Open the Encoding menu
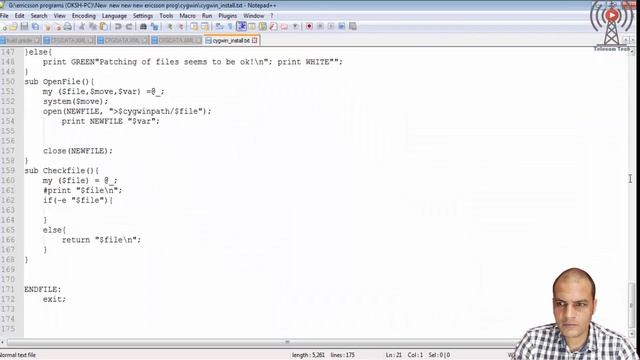 tap(84, 16)
